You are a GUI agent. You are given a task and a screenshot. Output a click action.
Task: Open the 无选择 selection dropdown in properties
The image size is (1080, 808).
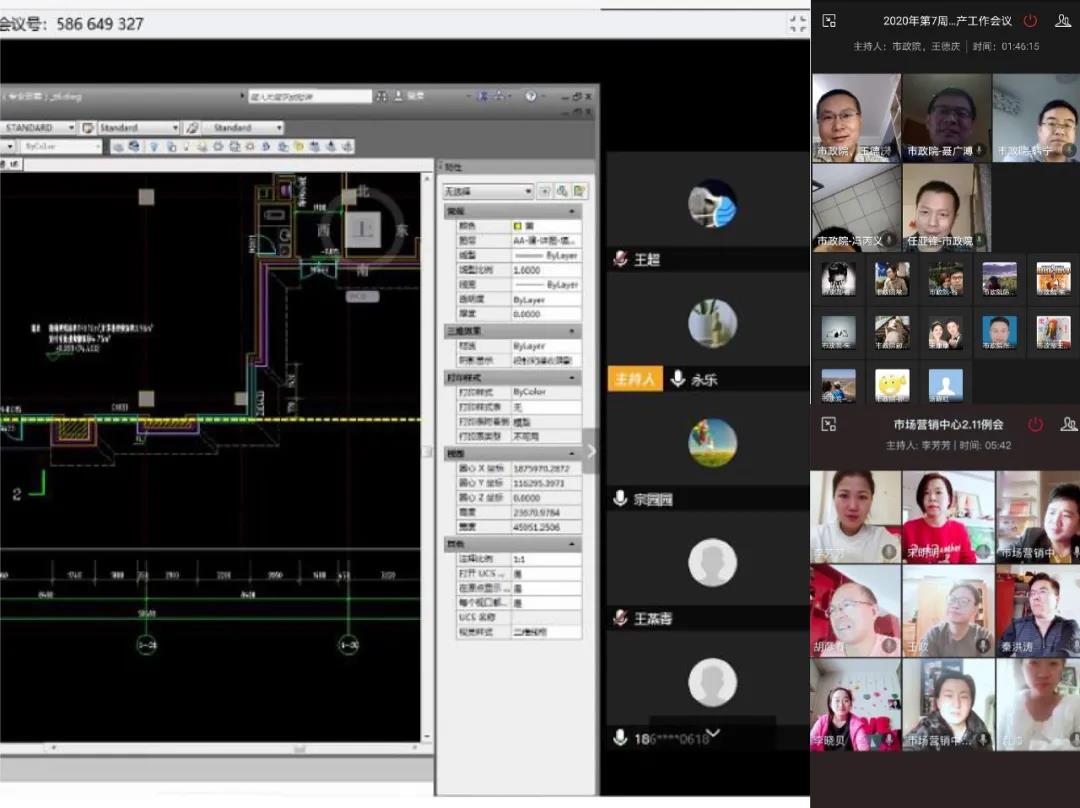click(489, 191)
